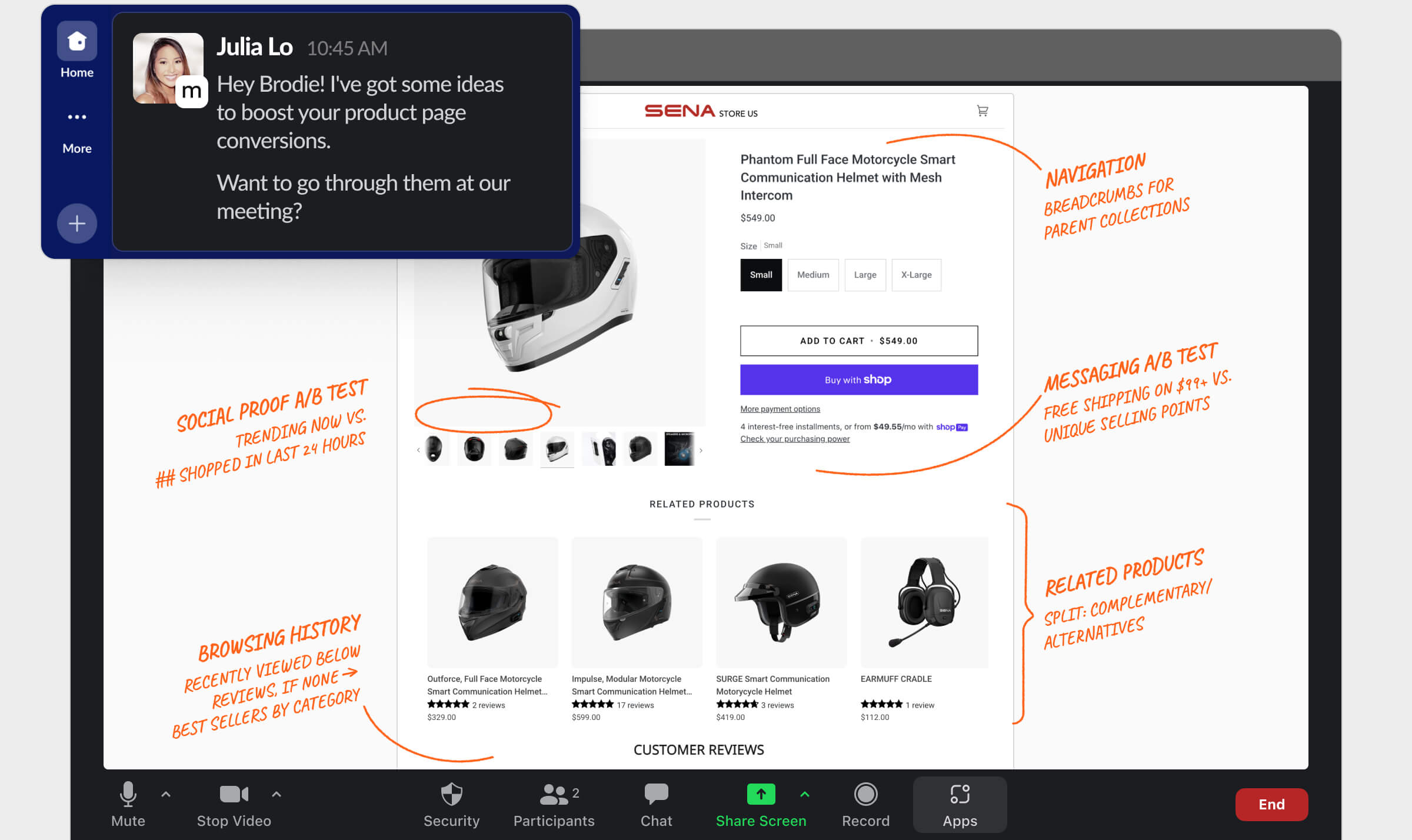The image size is (1412, 840).
Task: Select Medium size option
Action: (x=813, y=275)
